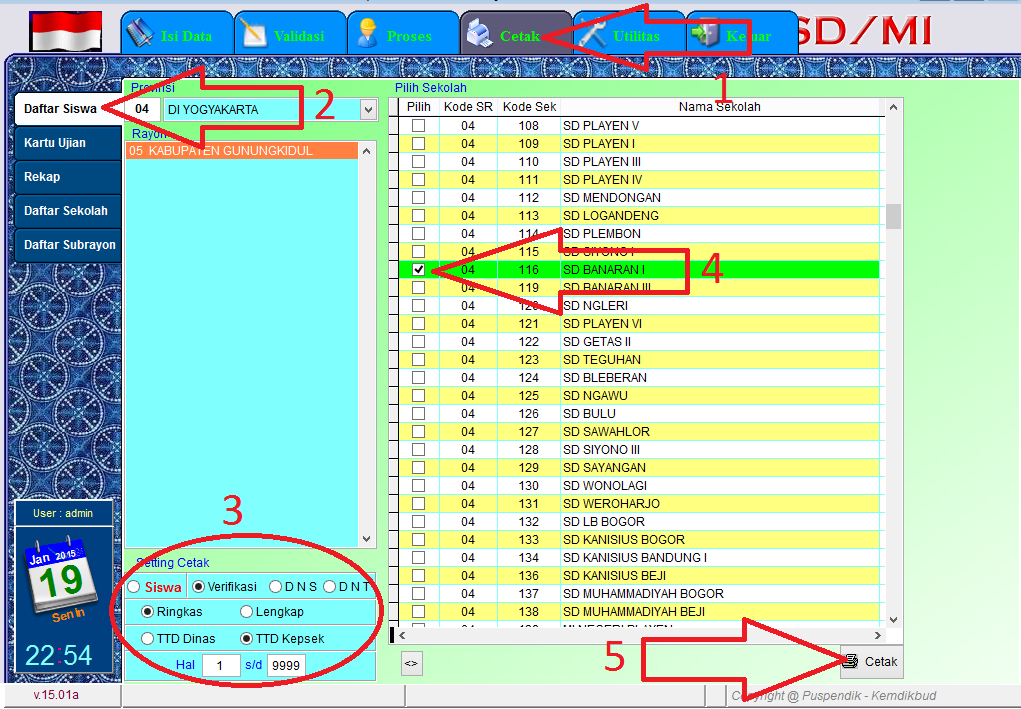Uncheck the box for SD BANARAN I
The width and height of the screenshot is (1021, 709).
point(419,270)
